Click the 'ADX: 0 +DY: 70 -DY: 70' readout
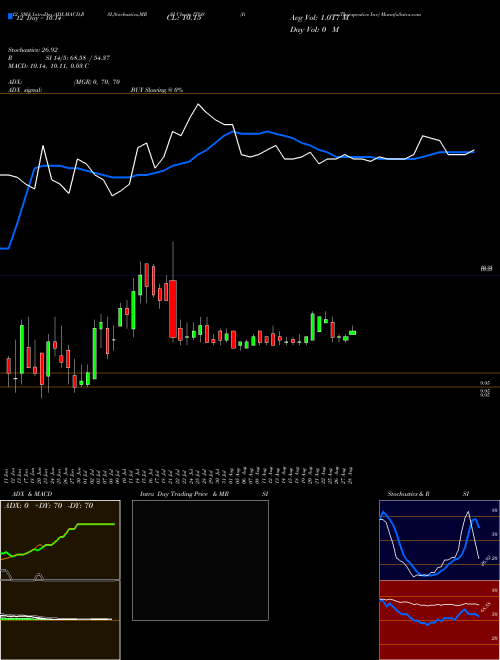This screenshot has width=500, height=660. [x=48, y=506]
